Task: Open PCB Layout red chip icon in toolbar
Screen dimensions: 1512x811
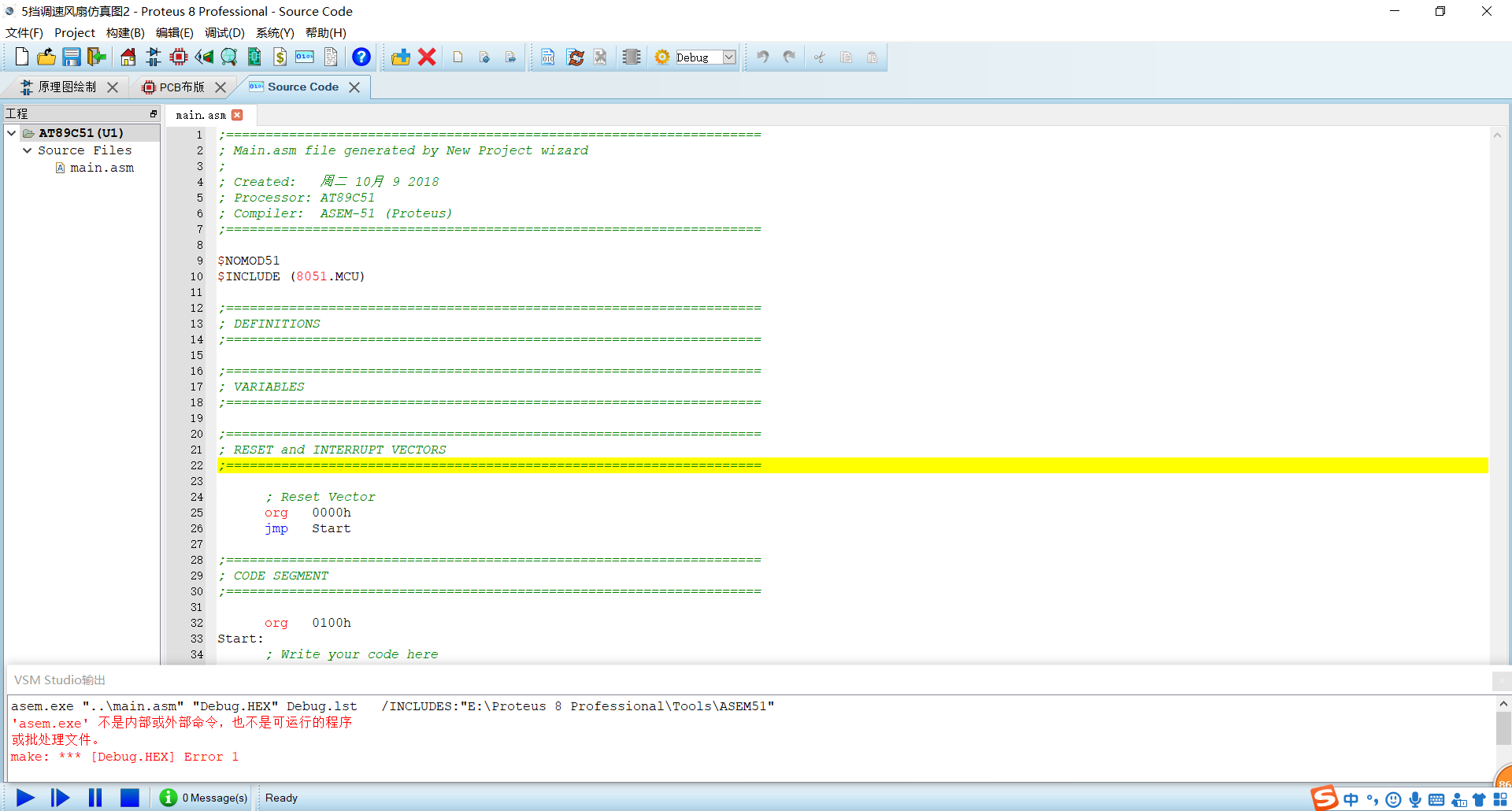Action: click(179, 57)
